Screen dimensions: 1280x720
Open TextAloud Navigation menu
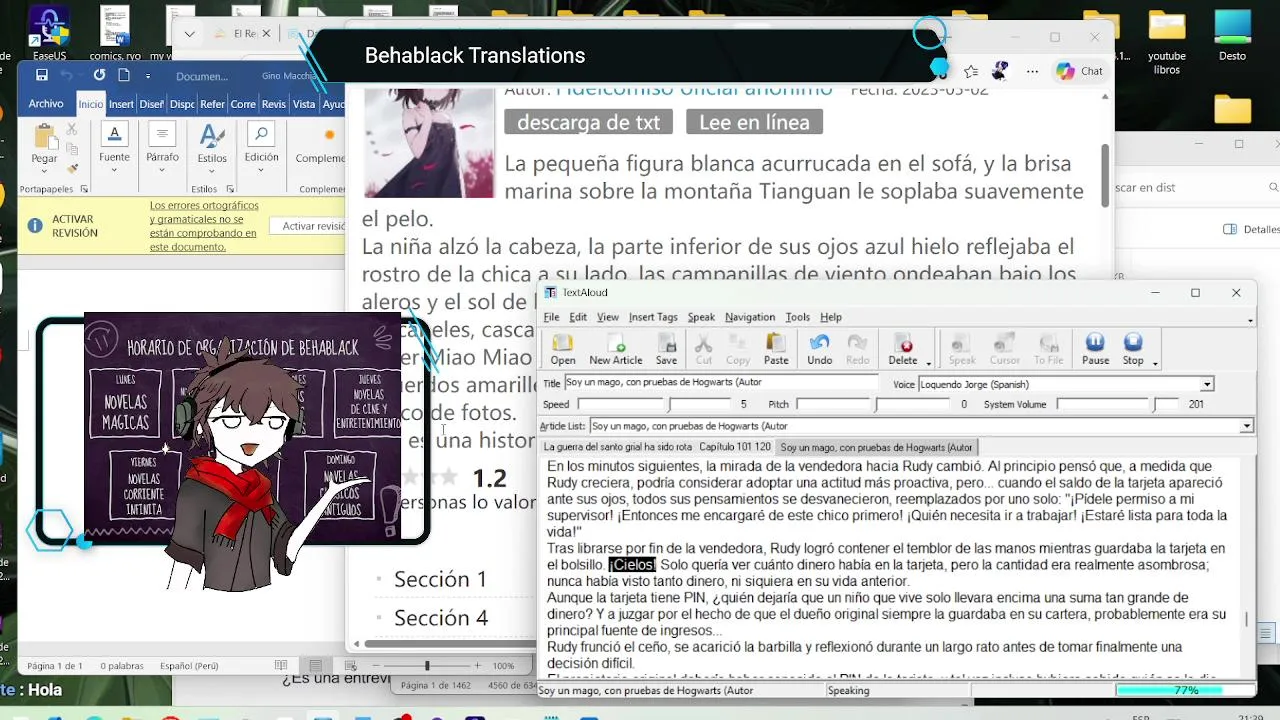(750, 317)
